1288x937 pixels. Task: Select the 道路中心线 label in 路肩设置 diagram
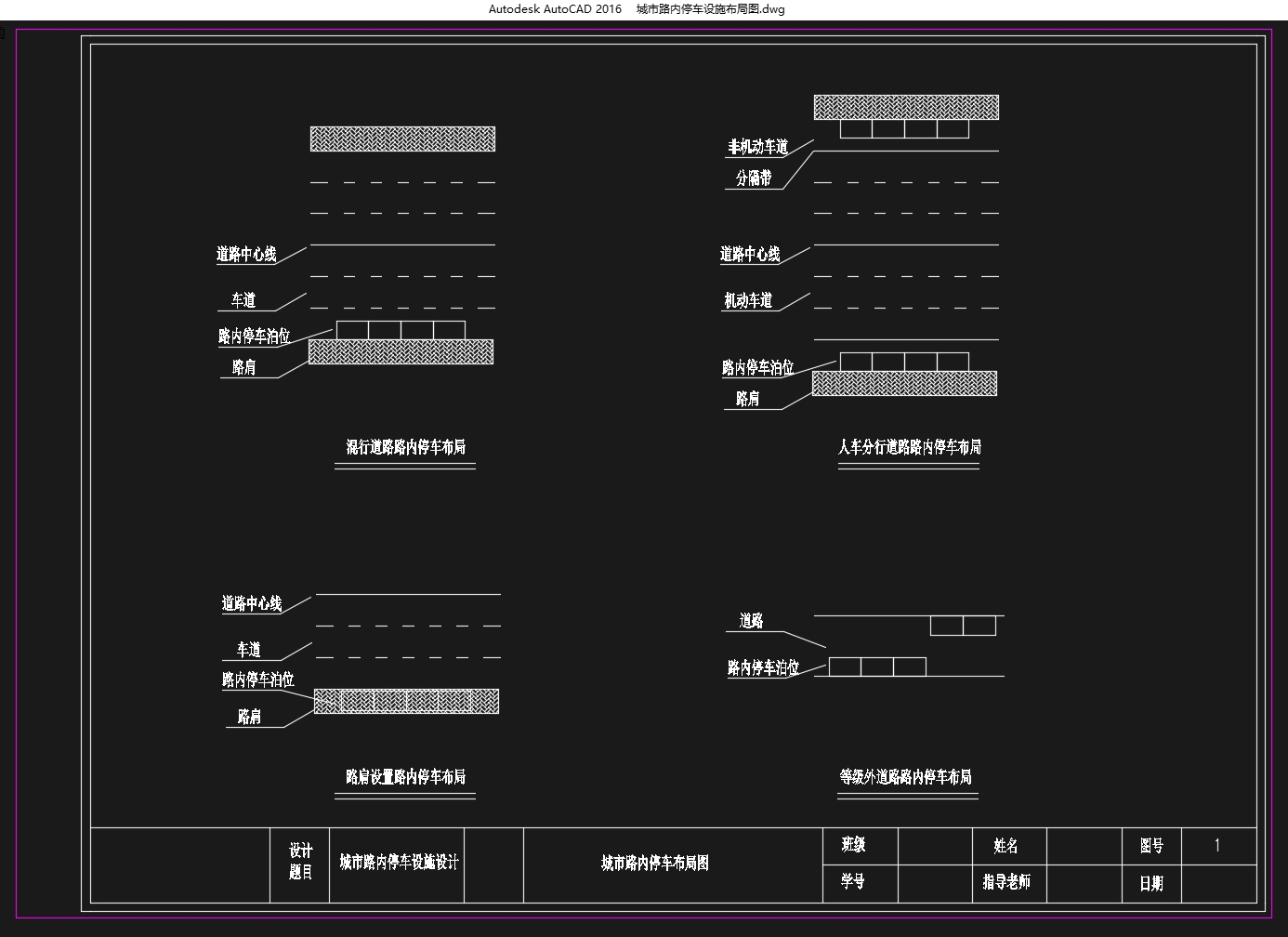(x=252, y=603)
